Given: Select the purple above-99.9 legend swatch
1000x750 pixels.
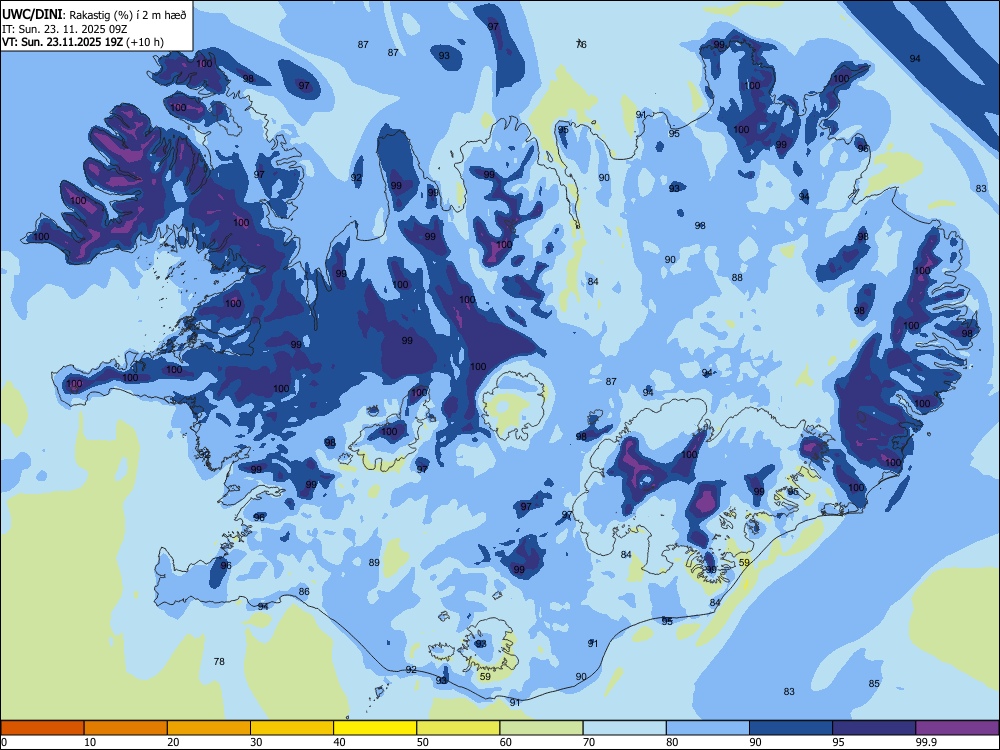Looking at the screenshot, I should 957,728.
